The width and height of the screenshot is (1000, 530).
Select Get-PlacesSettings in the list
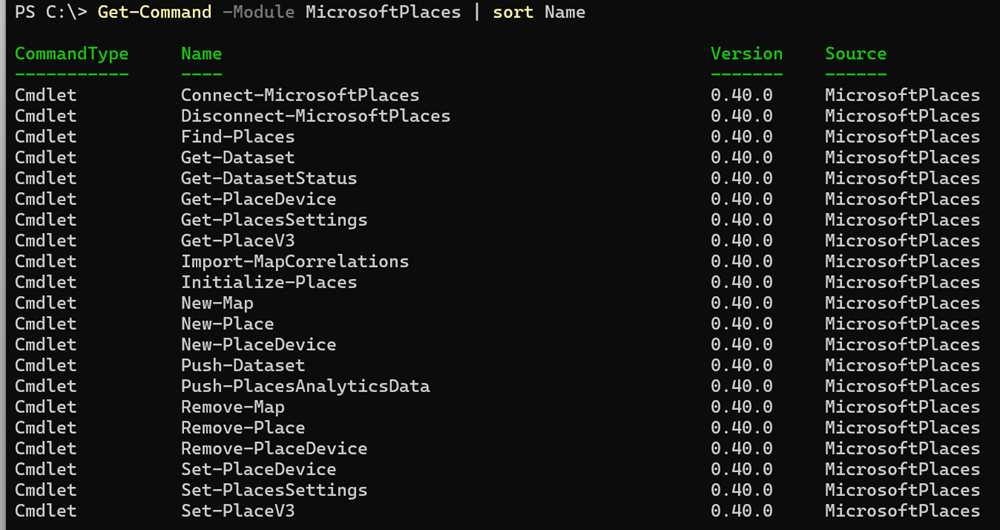274,220
